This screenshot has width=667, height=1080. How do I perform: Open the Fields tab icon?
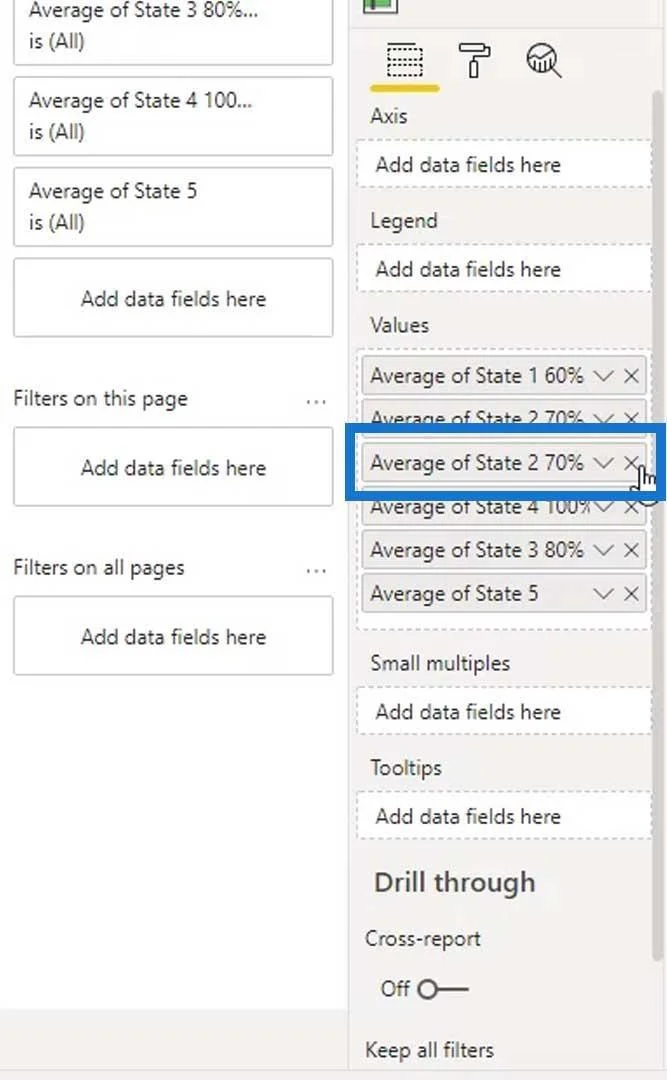(404, 62)
